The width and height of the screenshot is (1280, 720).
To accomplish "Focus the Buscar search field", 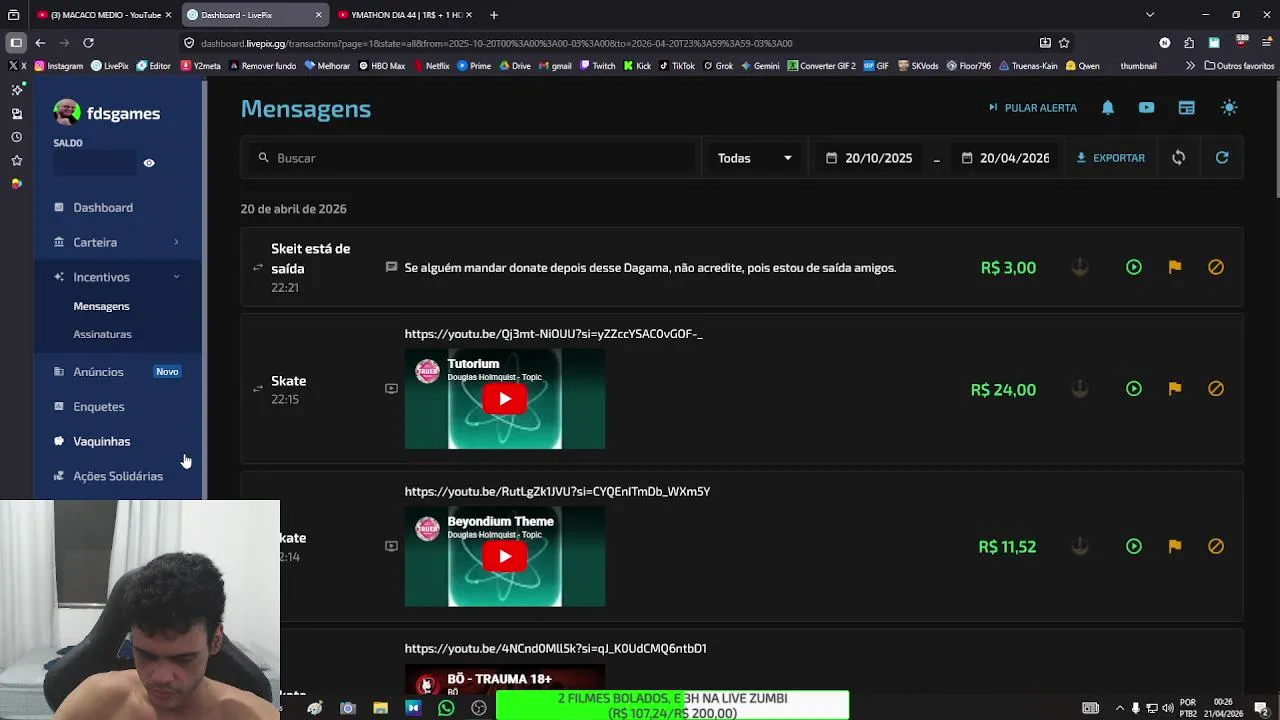I will [x=472, y=158].
